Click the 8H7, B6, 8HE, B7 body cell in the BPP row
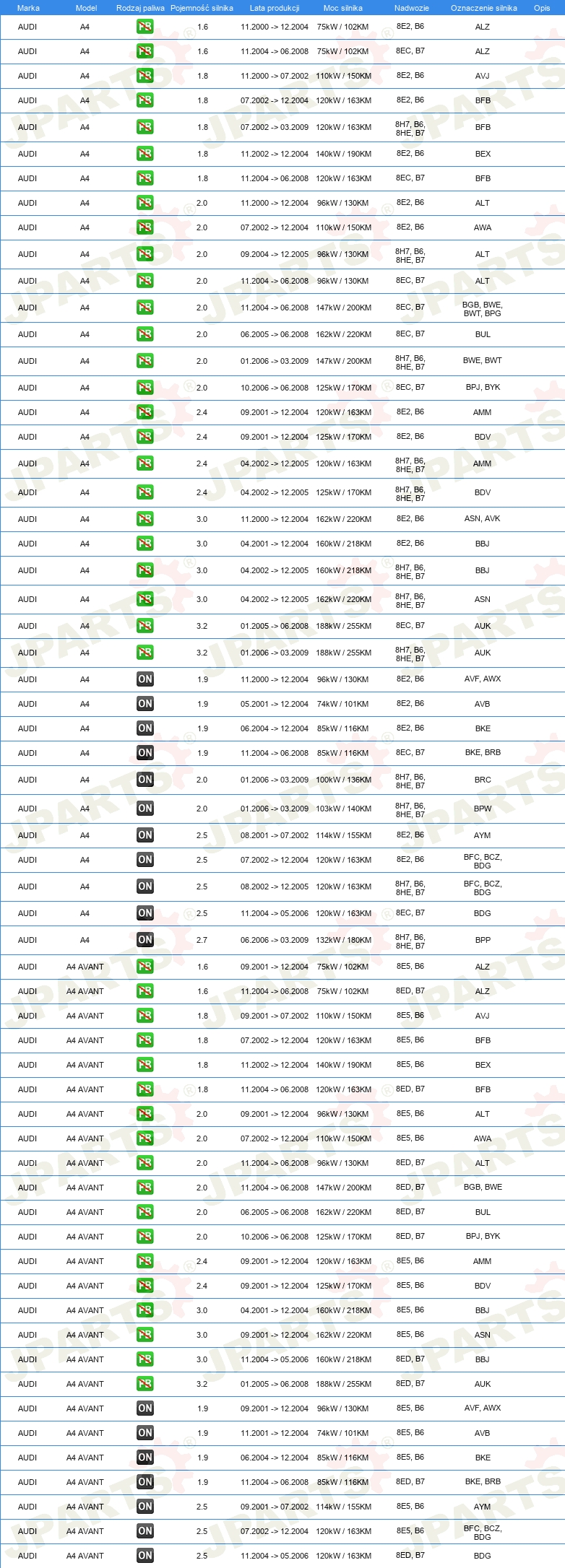This screenshot has width=565, height=1568. (410, 941)
